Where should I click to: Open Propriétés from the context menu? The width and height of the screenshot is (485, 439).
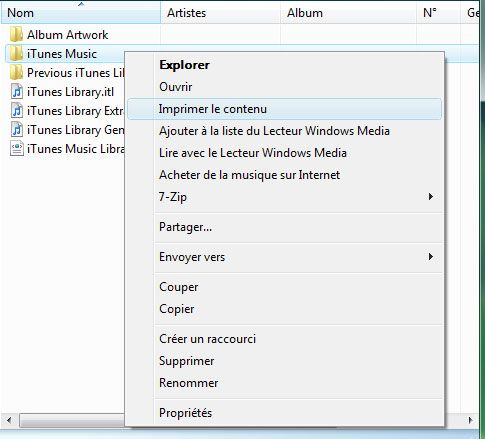285,413
